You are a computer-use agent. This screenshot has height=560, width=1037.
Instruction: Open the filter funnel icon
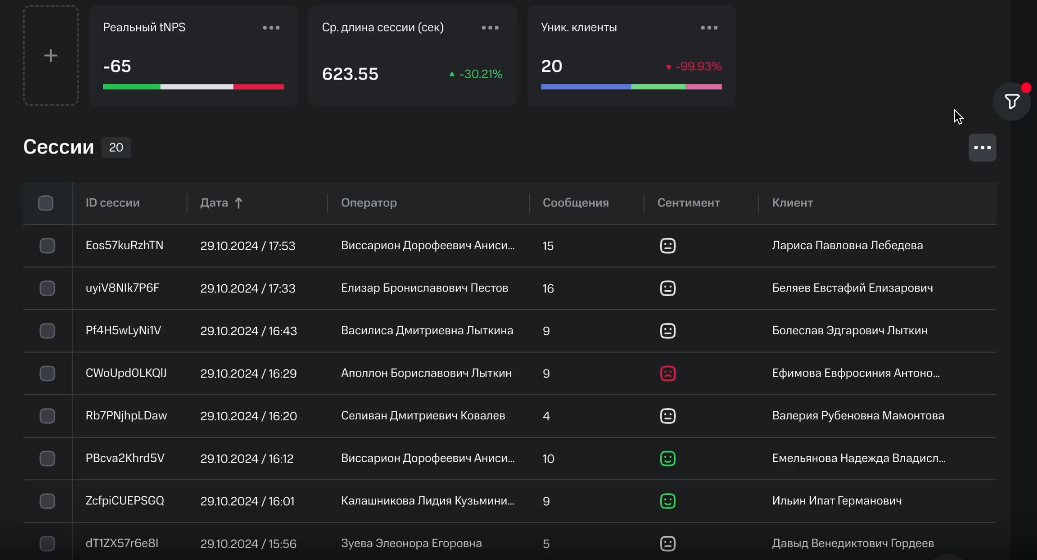1012,102
